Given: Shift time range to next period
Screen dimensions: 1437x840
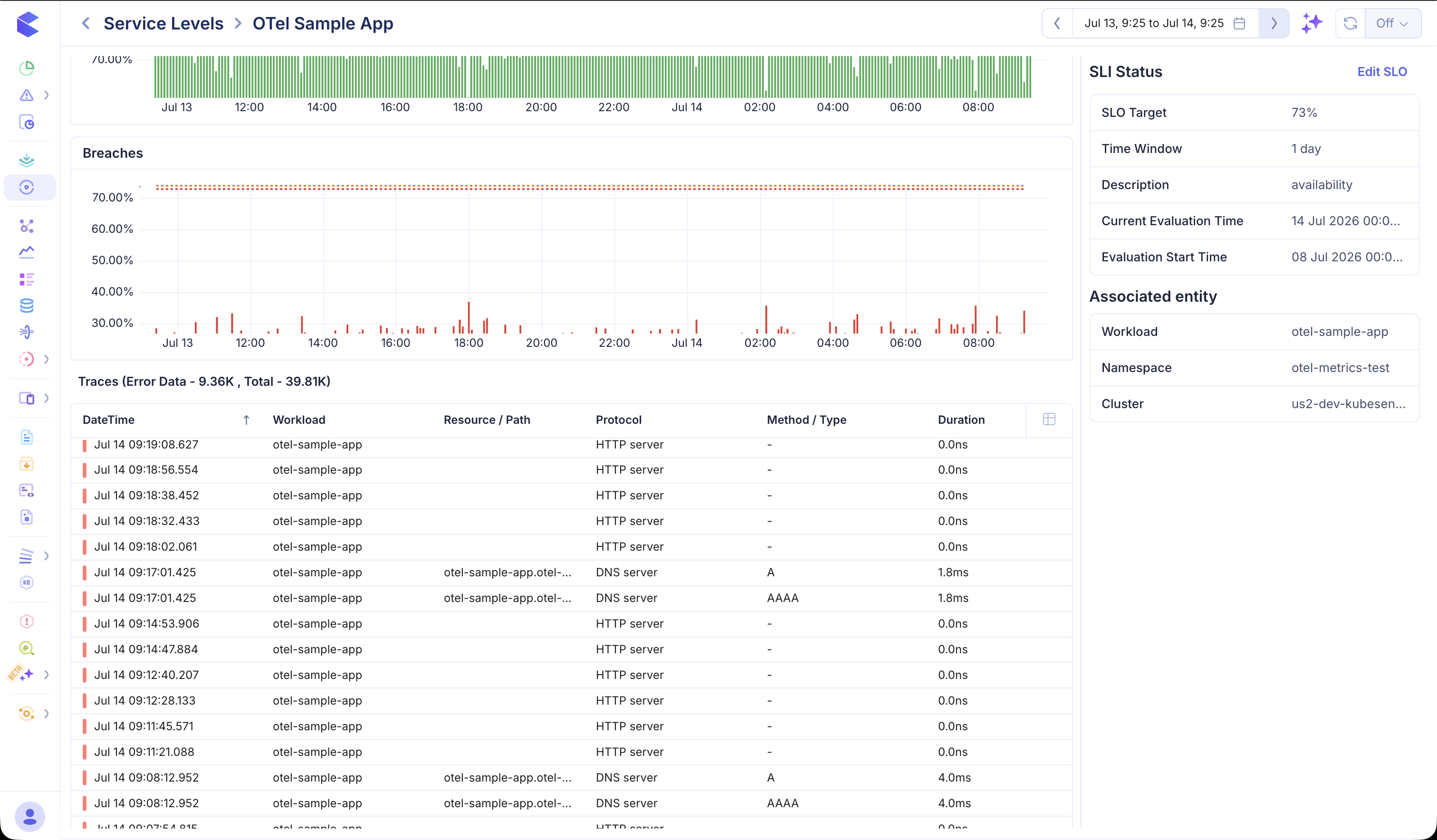Looking at the screenshot, I should point(1274,23).
